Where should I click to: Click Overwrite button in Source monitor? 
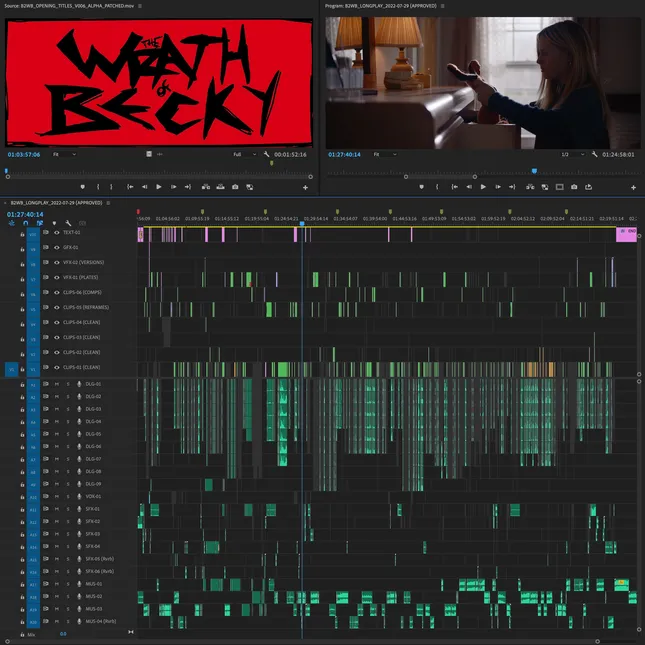[220, 187]
